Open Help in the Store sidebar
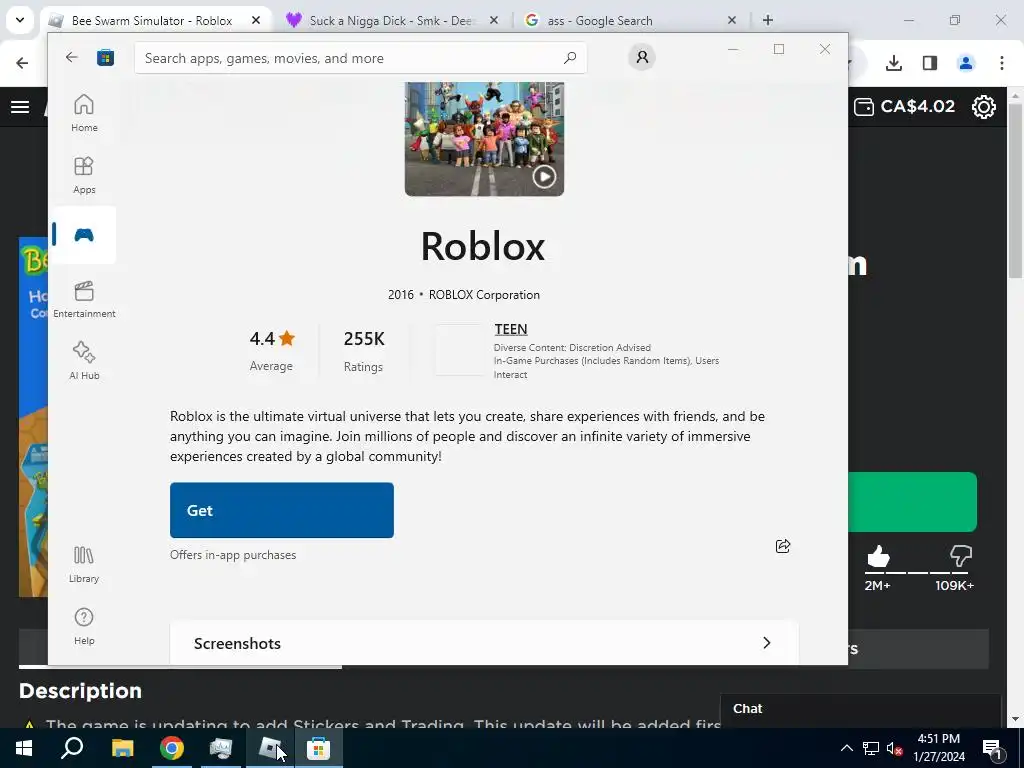 pyautogui.click(x=84, y=626)
